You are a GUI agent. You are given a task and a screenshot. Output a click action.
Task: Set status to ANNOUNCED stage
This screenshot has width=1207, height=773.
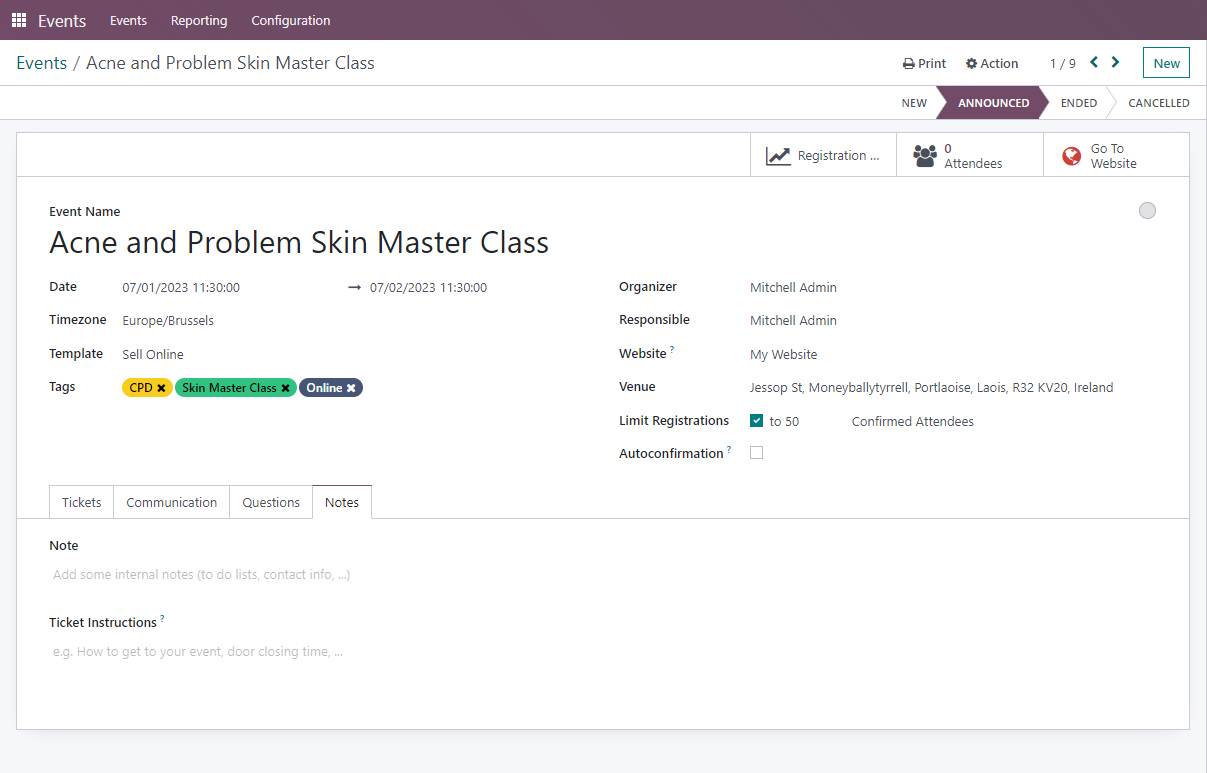click(993, 103)
